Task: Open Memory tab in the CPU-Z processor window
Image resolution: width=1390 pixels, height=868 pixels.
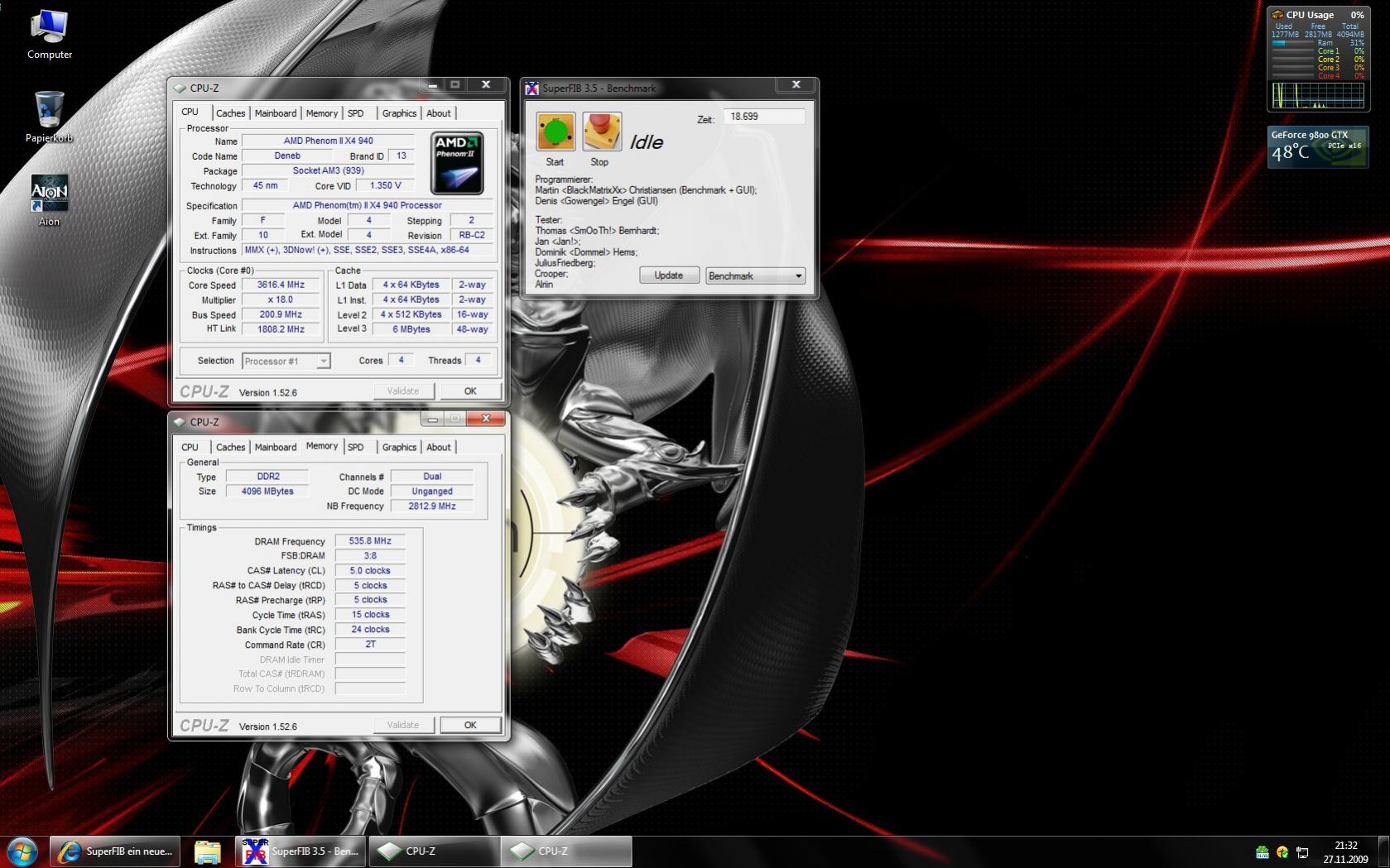Action: (322, 113)
